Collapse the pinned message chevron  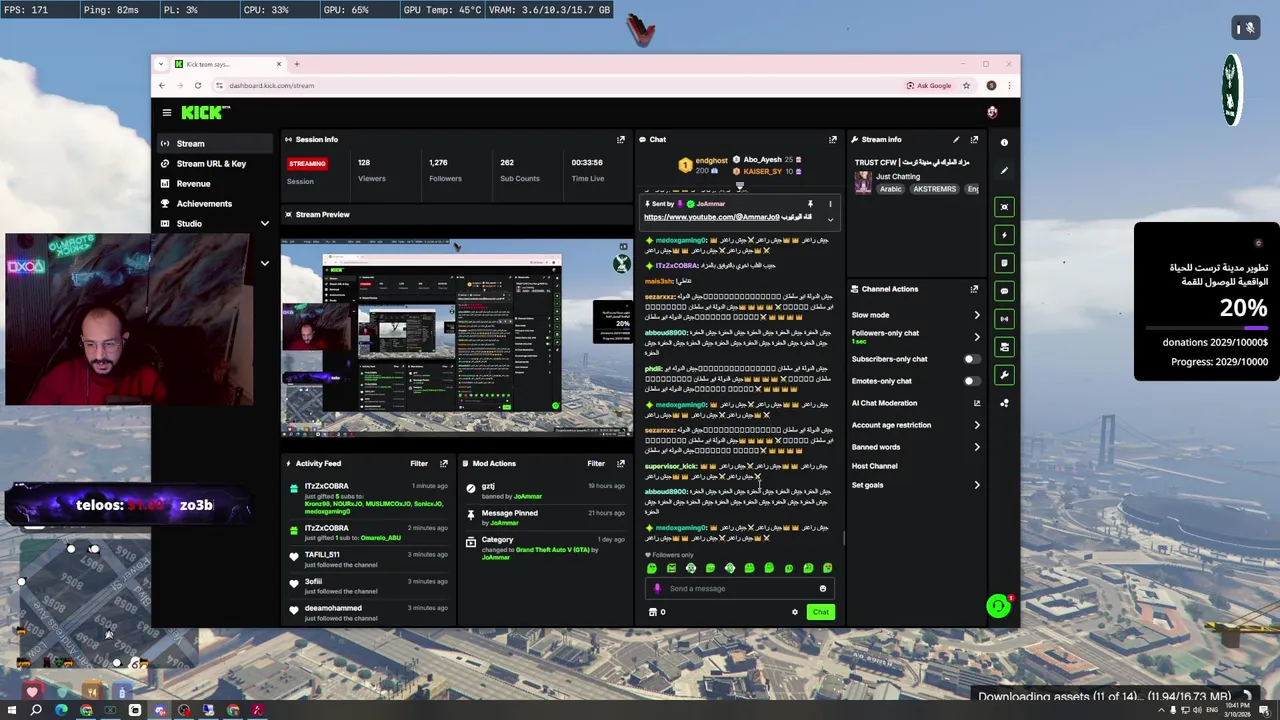830,219
